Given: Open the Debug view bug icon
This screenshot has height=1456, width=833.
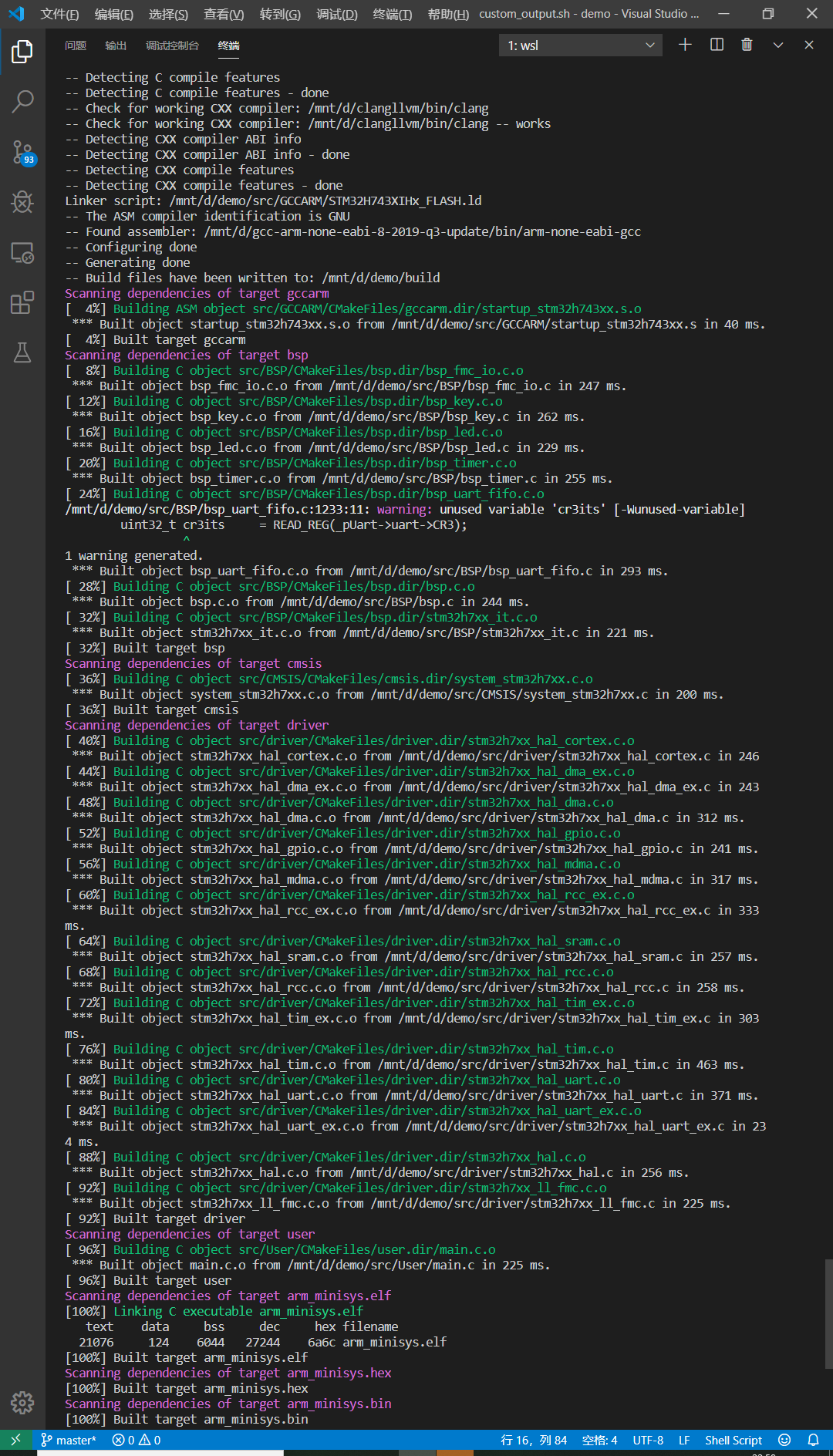Looking at the screenshot, I should (x=22, y=202).
